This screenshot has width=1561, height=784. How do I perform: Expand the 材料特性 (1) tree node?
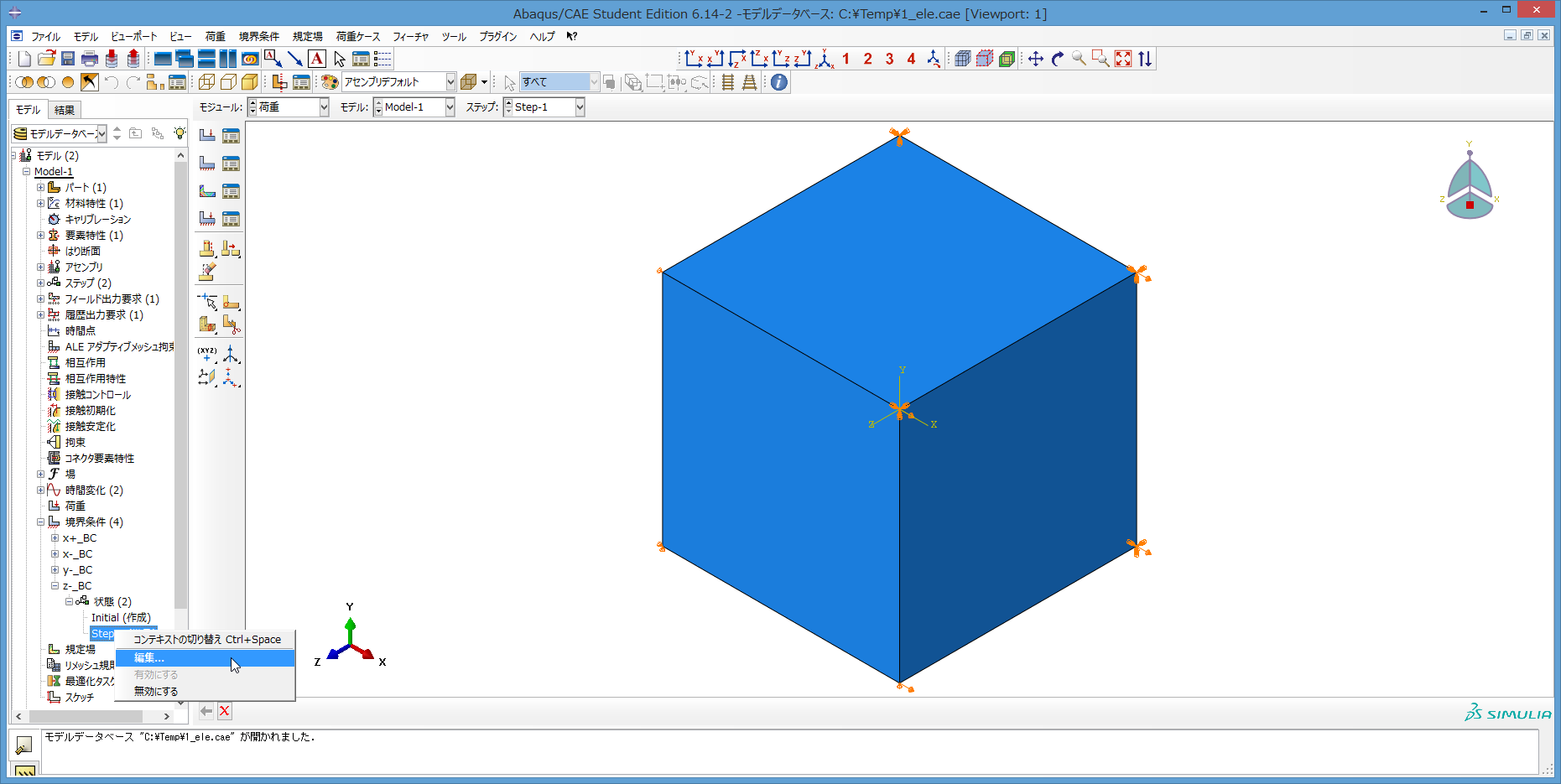click(40, 204)
